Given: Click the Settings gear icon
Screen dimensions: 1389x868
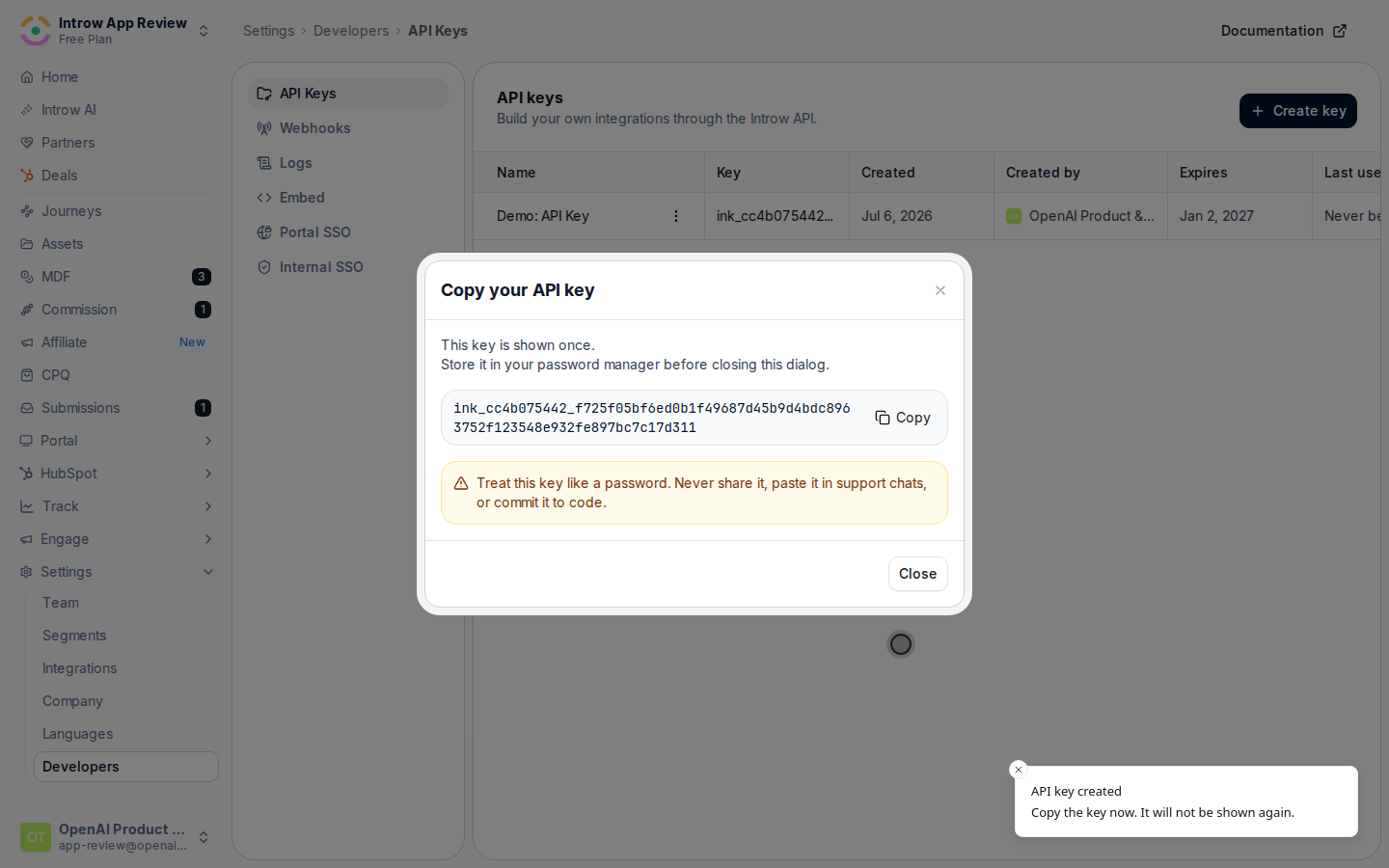Looking at the screenshot, I should tap(26, 572).
